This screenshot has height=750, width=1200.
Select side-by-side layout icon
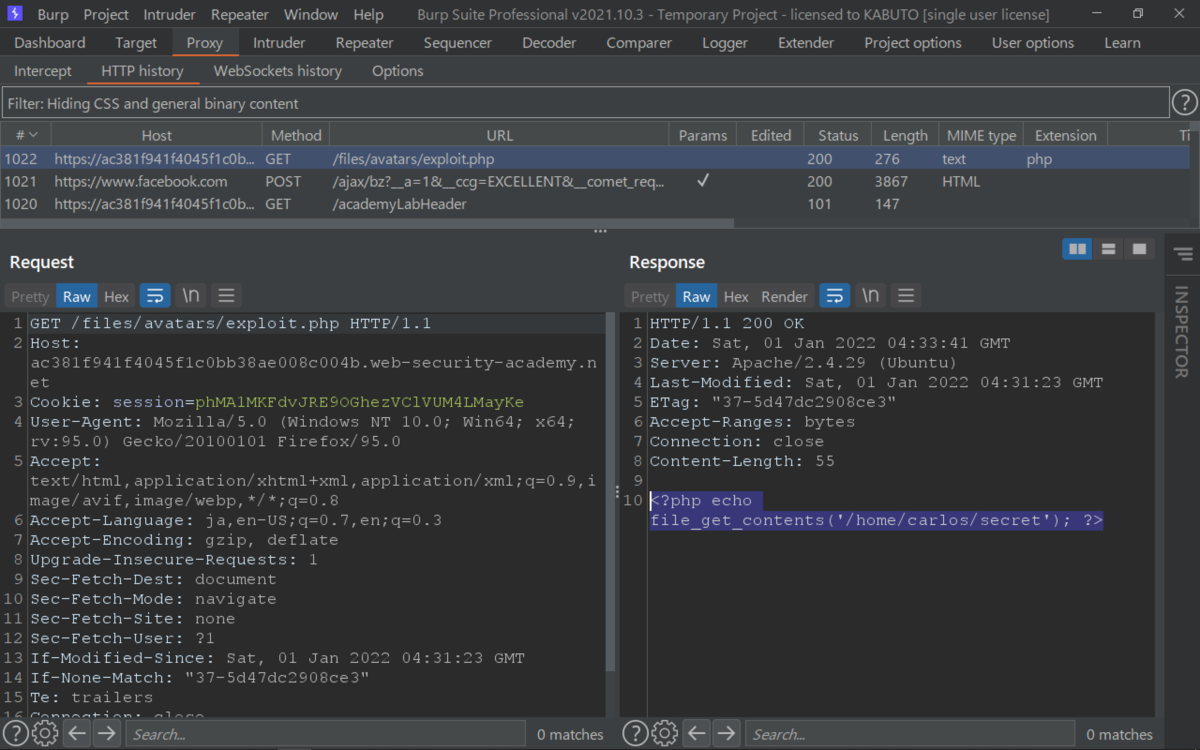[1077, 249]
